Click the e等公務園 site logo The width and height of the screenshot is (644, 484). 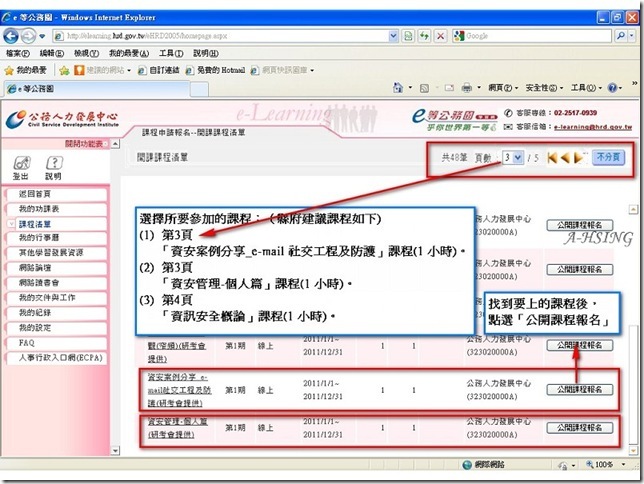(455, 119)
